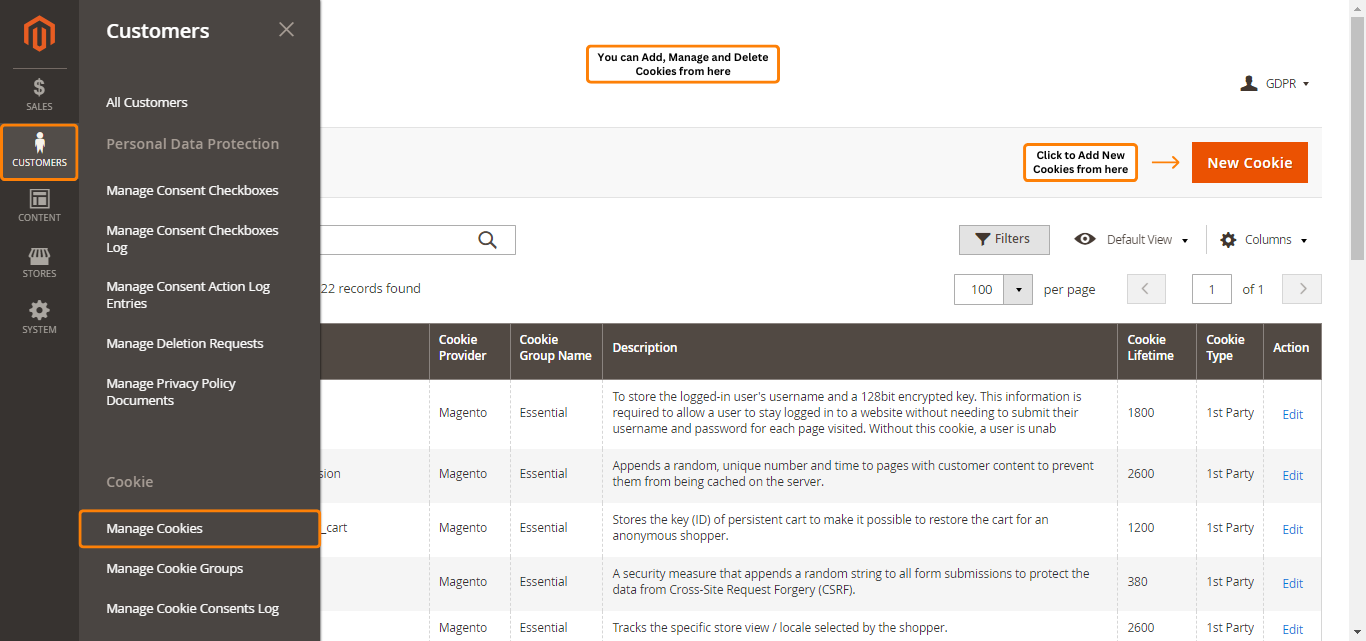Open the Columns gear dropdown
Viewport: 1366px width, 641px height.
(x=1264, y=240)
